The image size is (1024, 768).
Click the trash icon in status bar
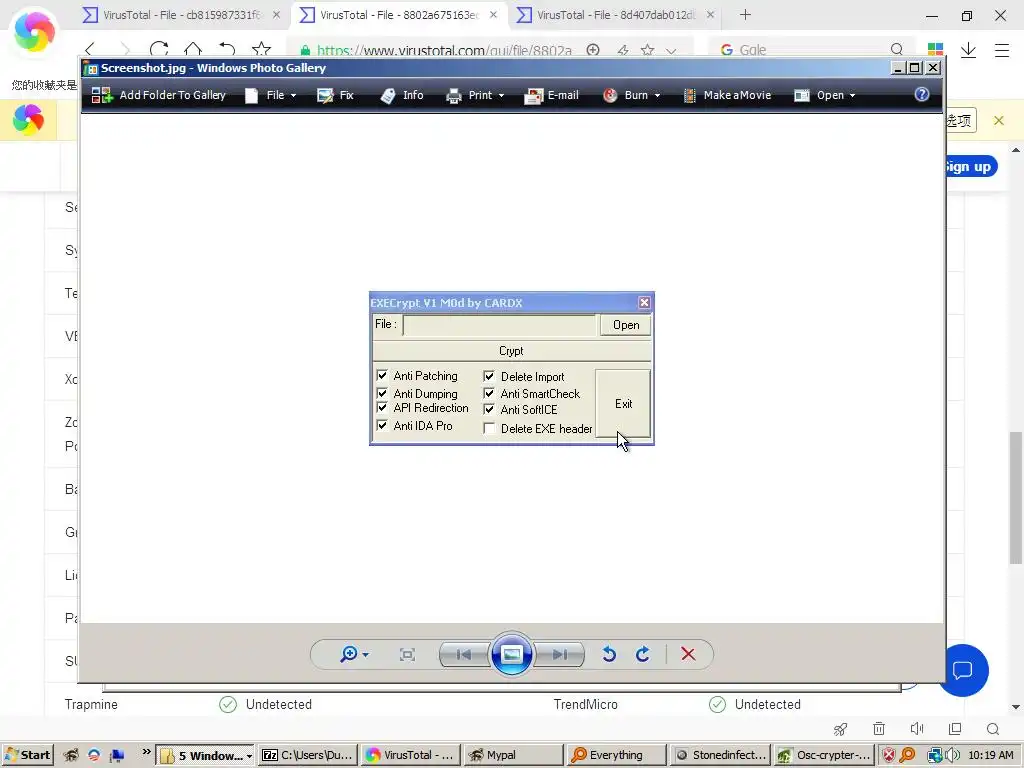tap(879, 728)
